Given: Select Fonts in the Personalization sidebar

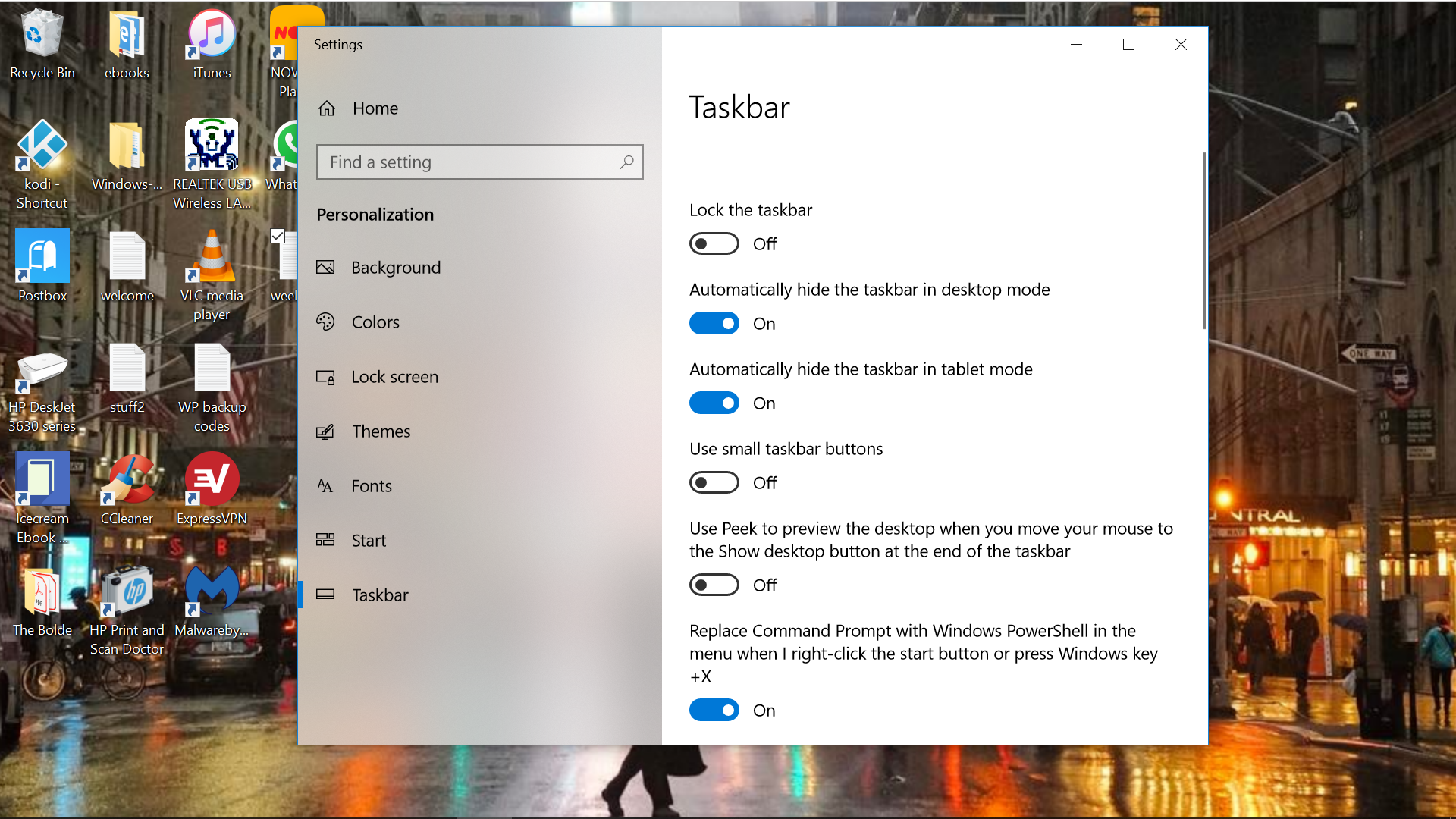Looking at the screenshot, I should [371, 485].
